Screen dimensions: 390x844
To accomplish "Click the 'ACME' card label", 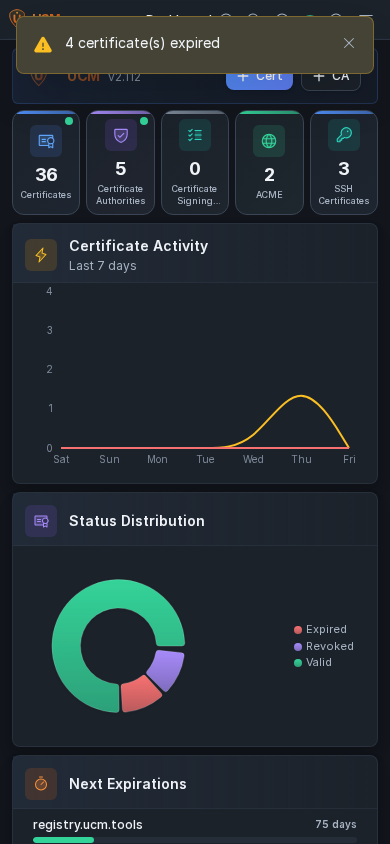I will tap(269, 195).
